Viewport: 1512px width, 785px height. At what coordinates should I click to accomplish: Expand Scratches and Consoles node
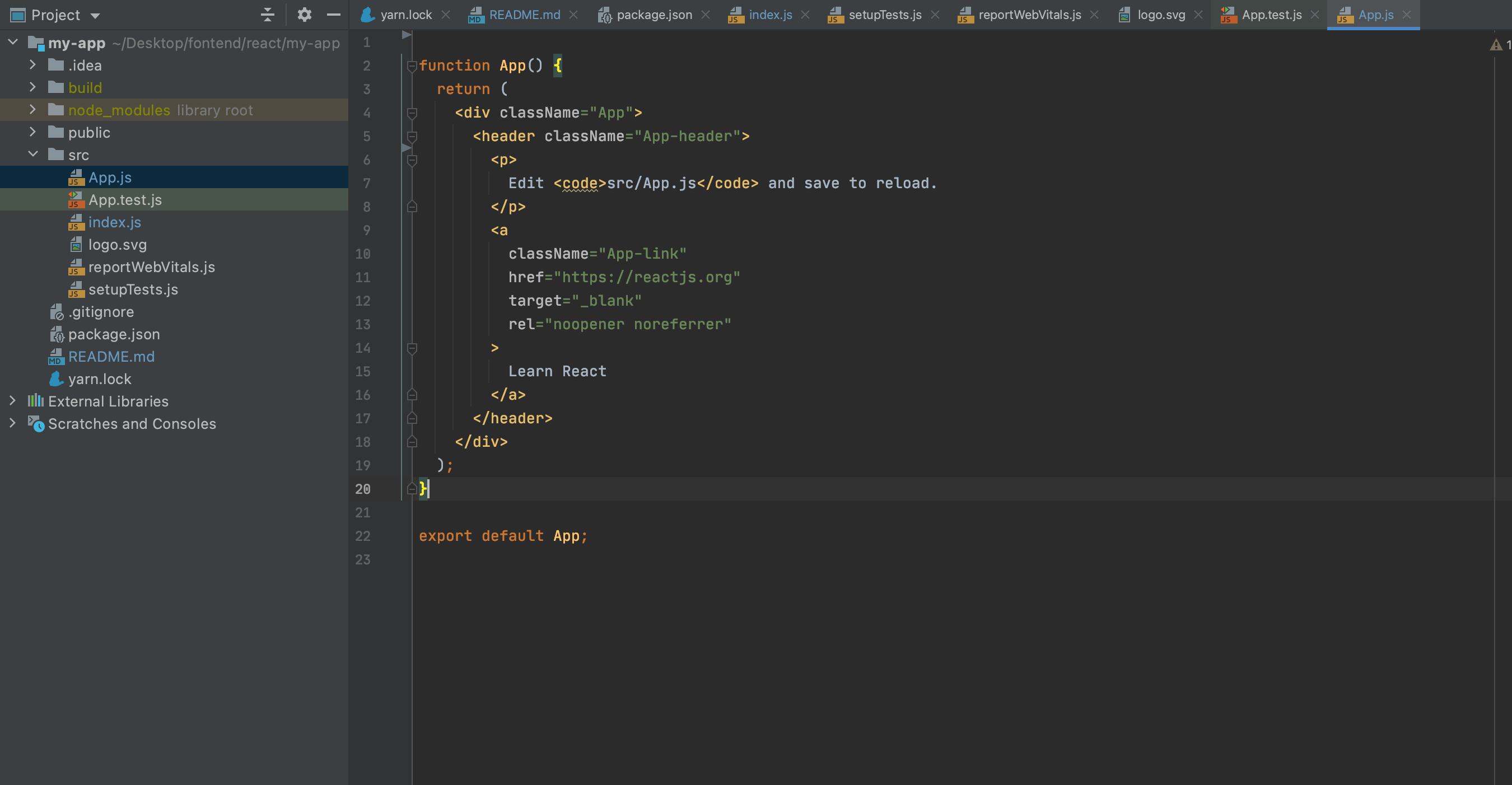point(12,423)
